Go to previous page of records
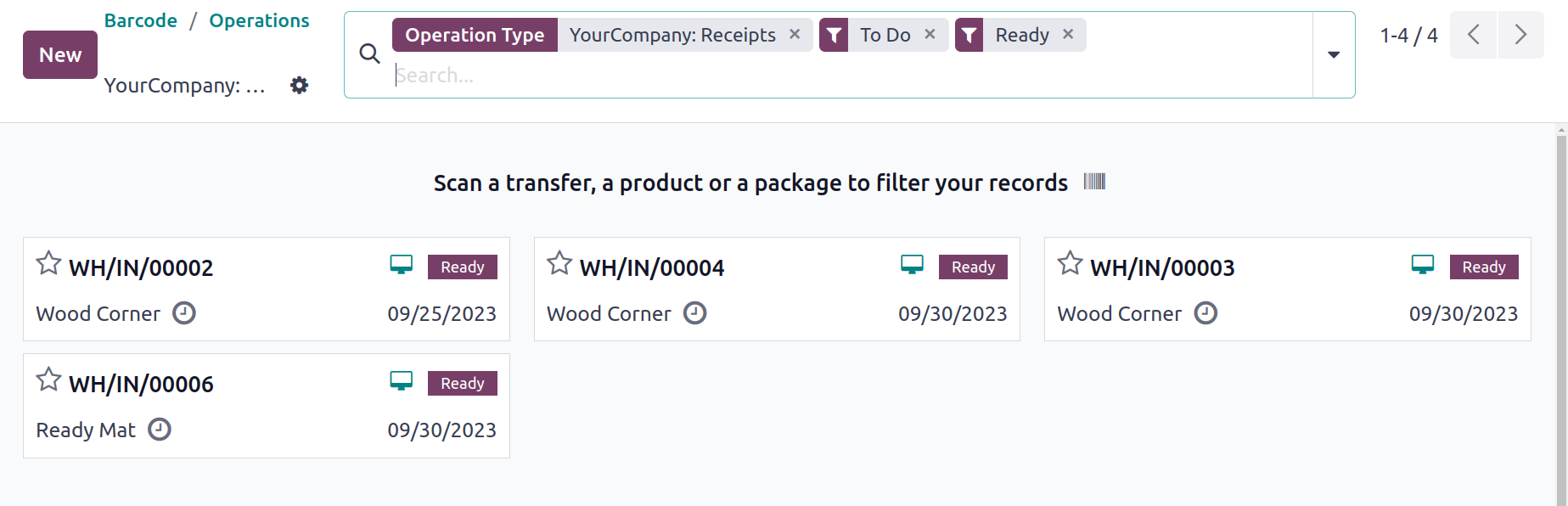The image size is (1568, 506). [x=1474, y=35]
